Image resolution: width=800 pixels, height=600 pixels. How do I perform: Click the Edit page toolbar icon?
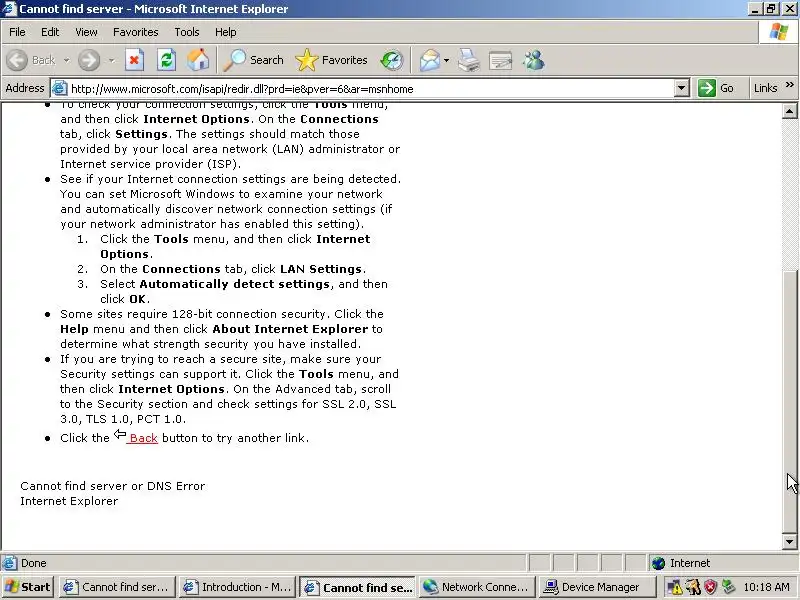(501, 60)
